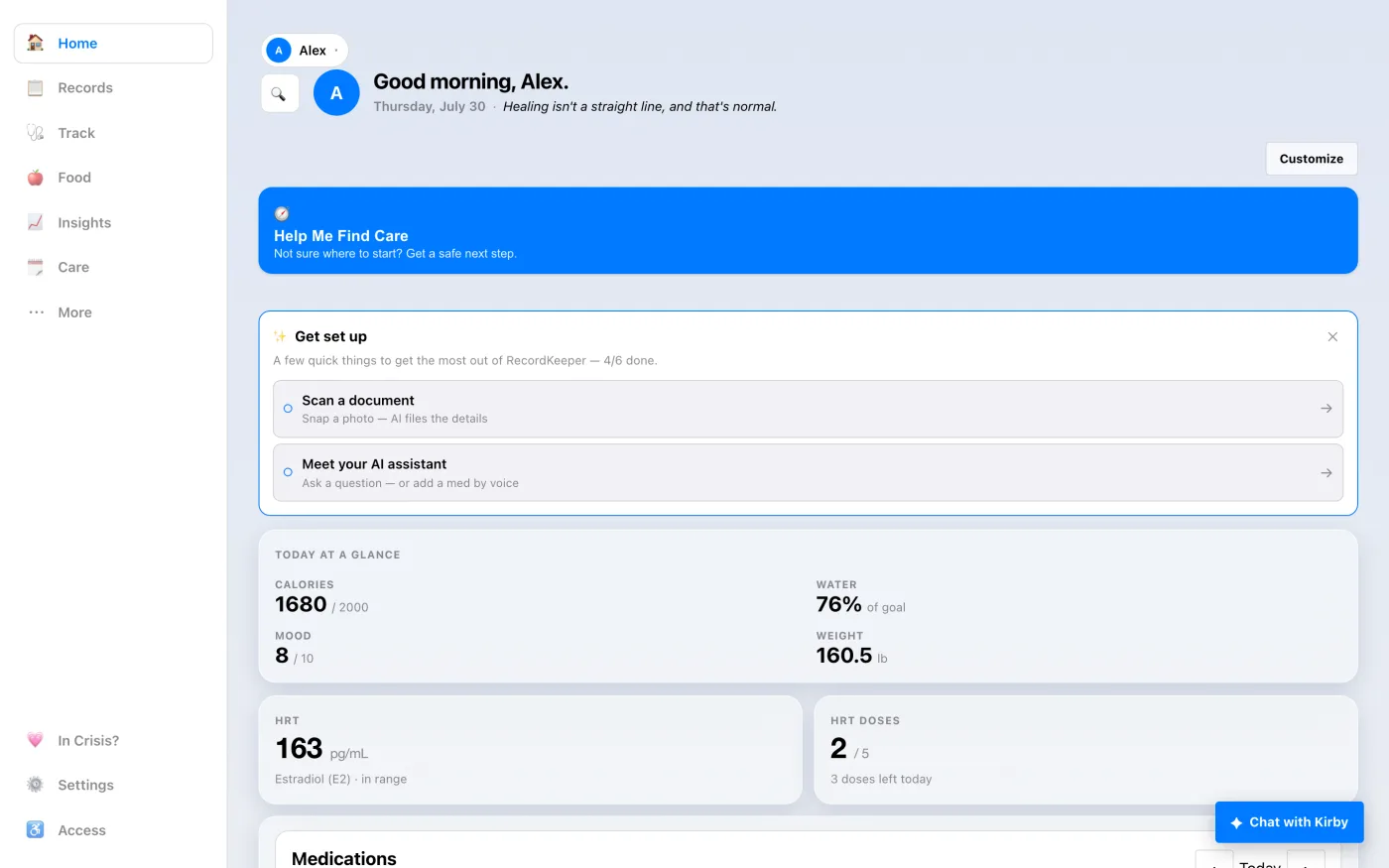Image resolution: width=1389 pixels, height=868 pixels.
Task: Click the Records notebook icon
Action: [36, 87]
